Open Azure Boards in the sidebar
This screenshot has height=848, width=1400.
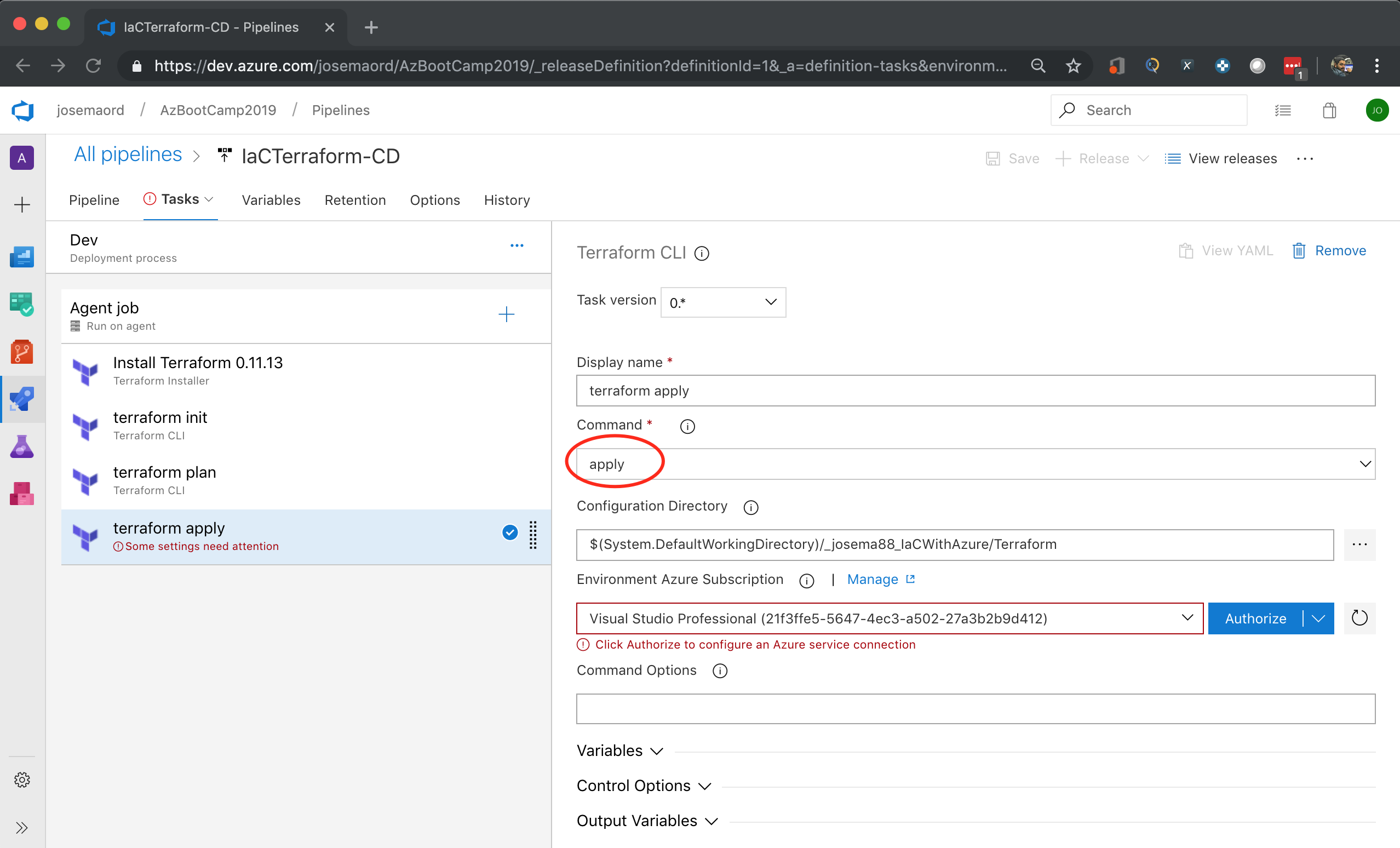pyautogui.click(x=21, y=305)
